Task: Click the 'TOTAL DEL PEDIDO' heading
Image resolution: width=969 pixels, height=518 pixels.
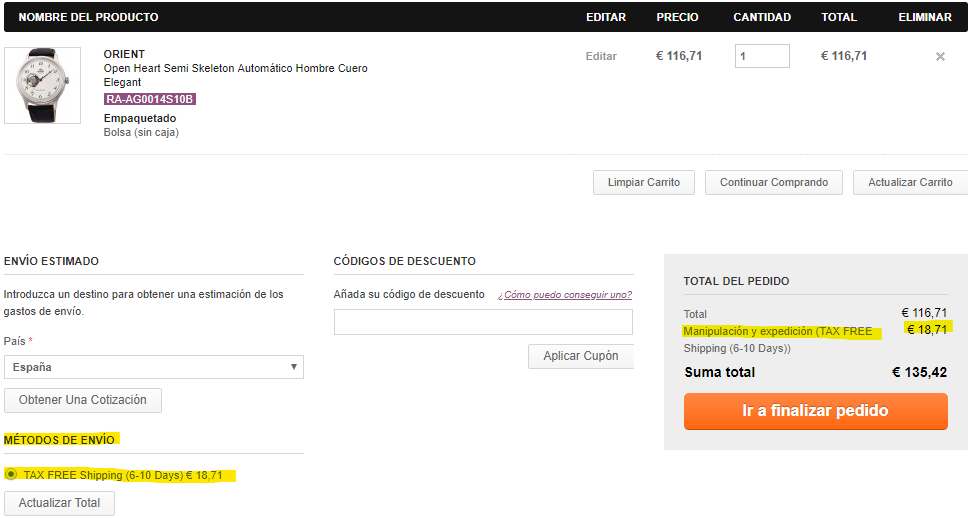Action: [x=736, y=281]
